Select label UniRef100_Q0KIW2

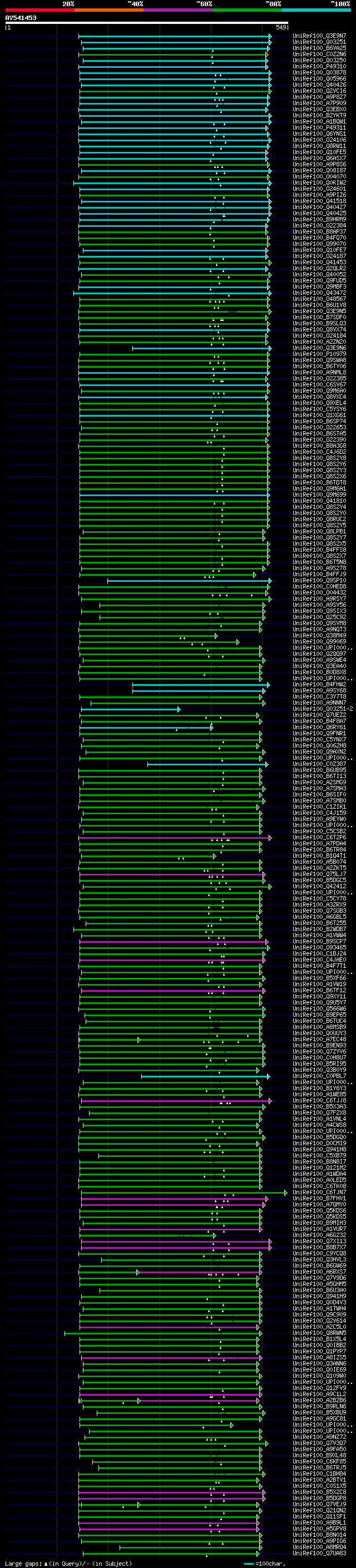[319, 182]
